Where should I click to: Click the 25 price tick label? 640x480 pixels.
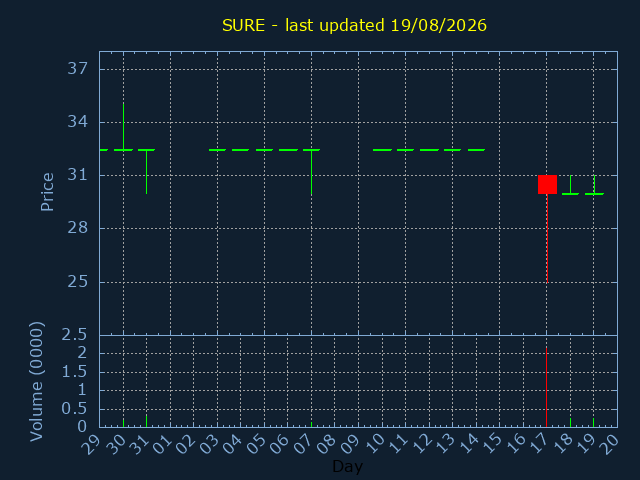click(x=78, y=282)
